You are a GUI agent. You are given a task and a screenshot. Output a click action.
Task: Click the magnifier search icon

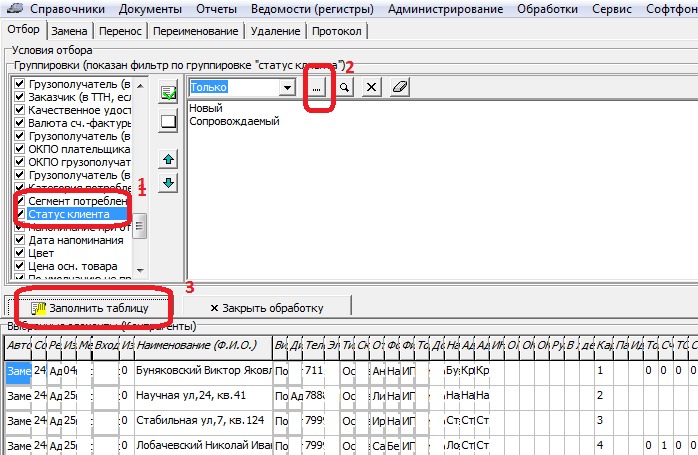[x=343, y=88]
